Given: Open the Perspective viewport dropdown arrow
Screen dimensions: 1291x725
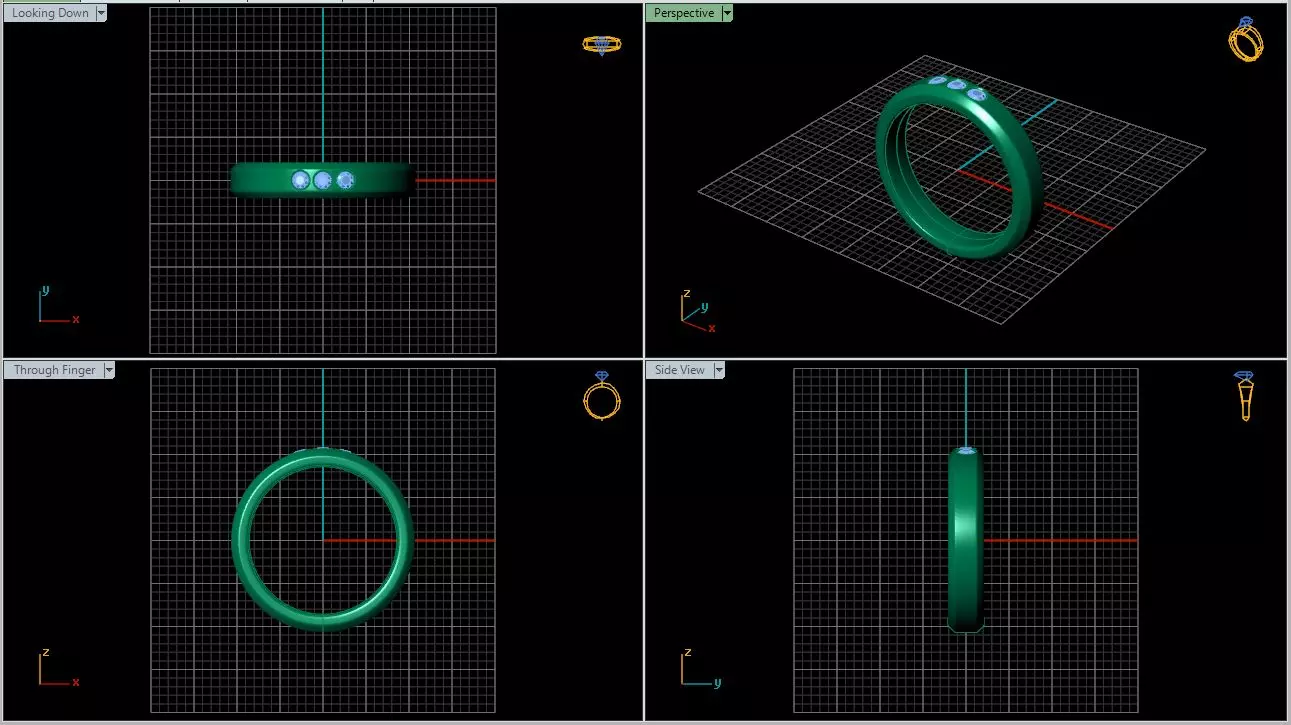Looking at the screenshot, I should pos(727,13).
